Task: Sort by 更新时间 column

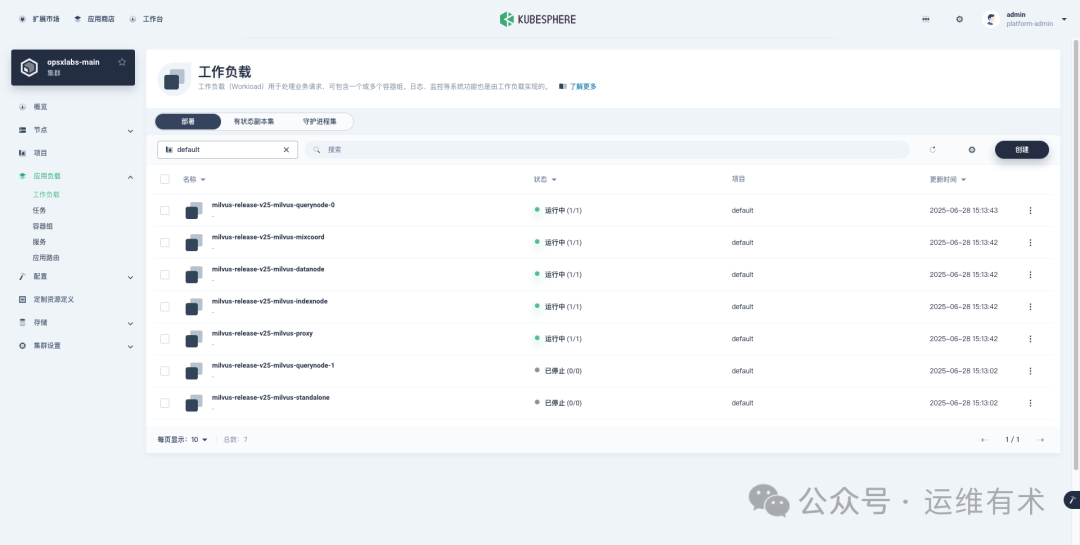Action: pos(948,179)
